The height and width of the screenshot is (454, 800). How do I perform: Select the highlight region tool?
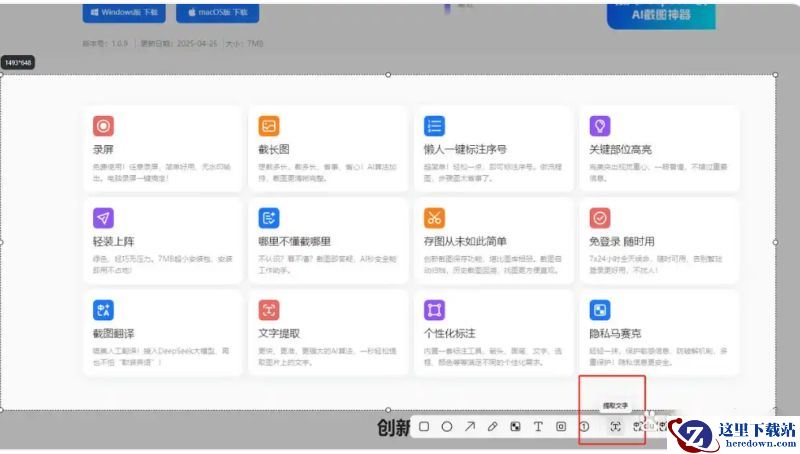pos(561,426)
